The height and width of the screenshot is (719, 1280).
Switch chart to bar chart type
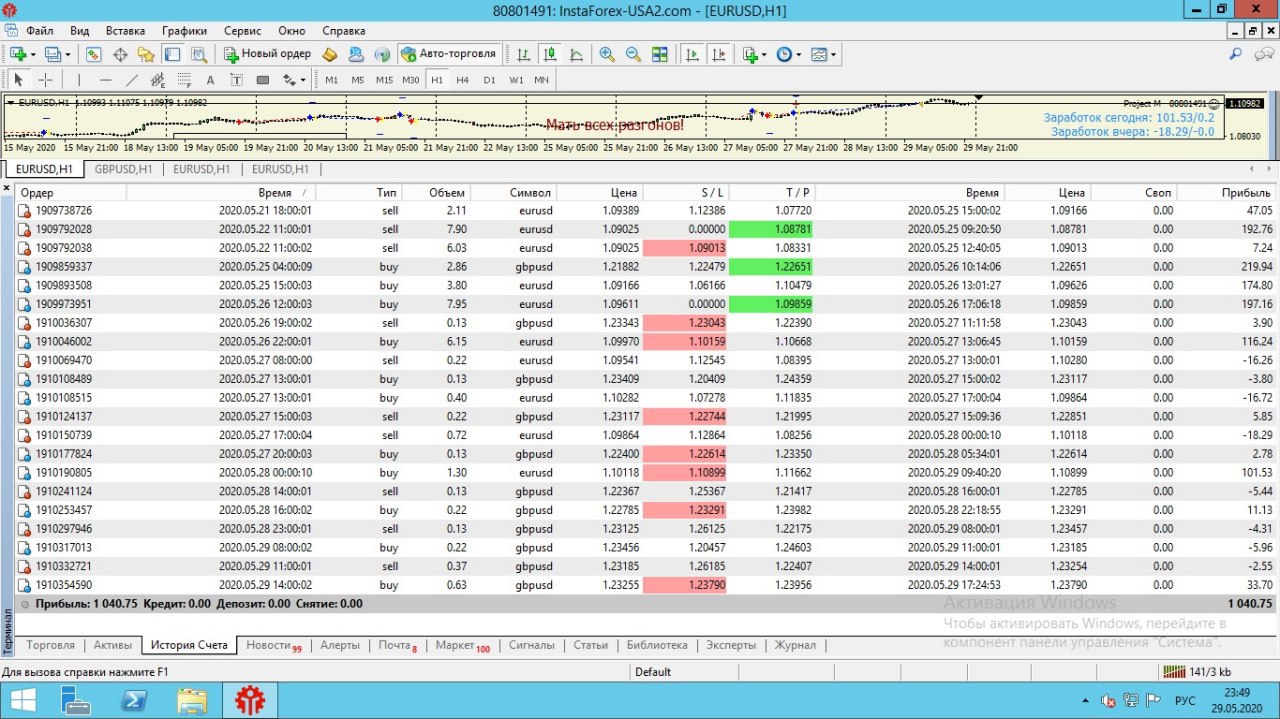523,54
